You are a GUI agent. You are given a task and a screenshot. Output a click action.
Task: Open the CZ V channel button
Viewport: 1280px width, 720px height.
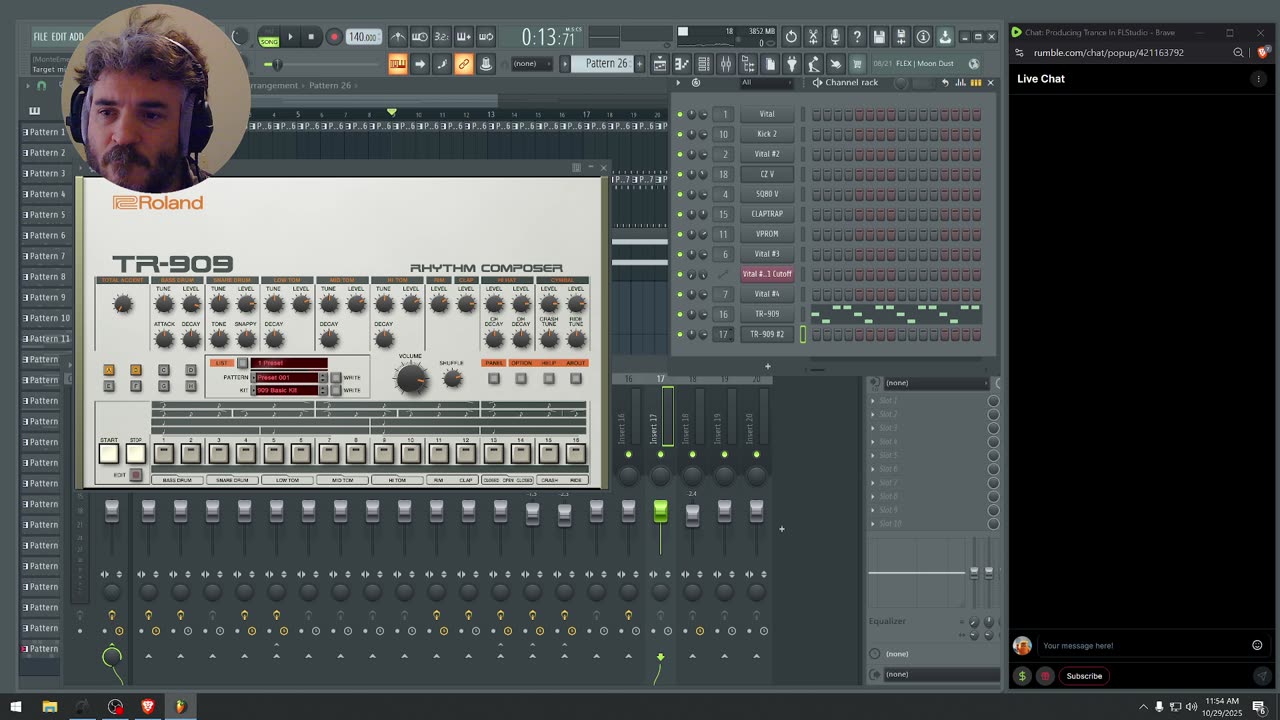[x=767, y=174]
